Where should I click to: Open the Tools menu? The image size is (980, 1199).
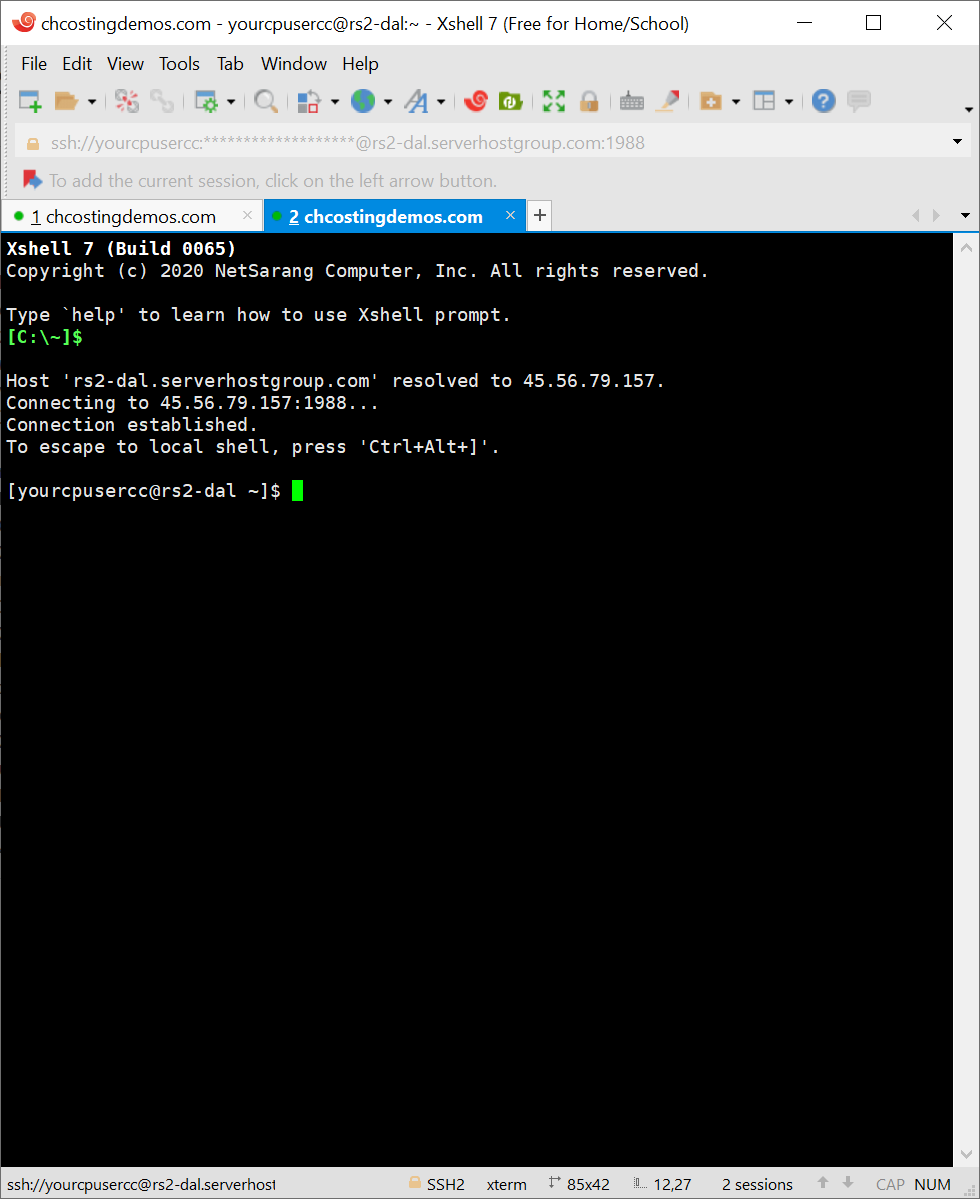(179, 64)
